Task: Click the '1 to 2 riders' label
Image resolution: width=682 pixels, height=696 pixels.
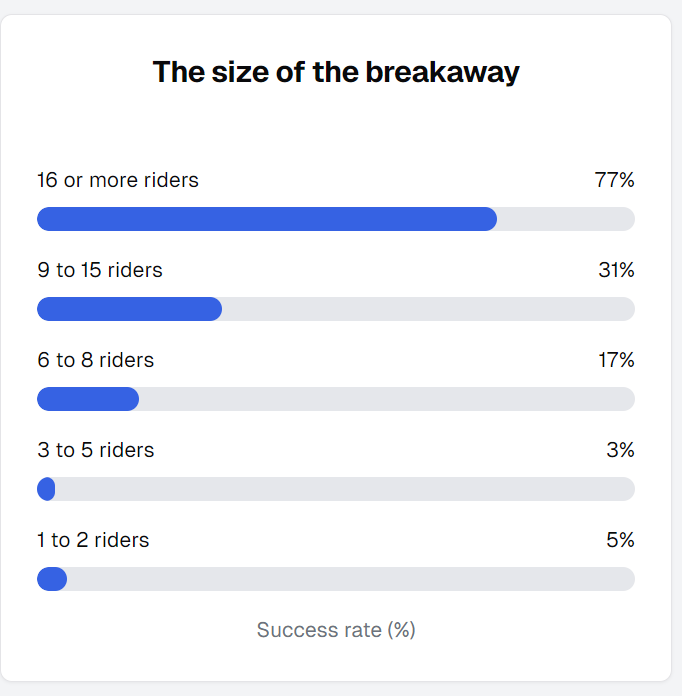Action: click(x=93, y=540)
